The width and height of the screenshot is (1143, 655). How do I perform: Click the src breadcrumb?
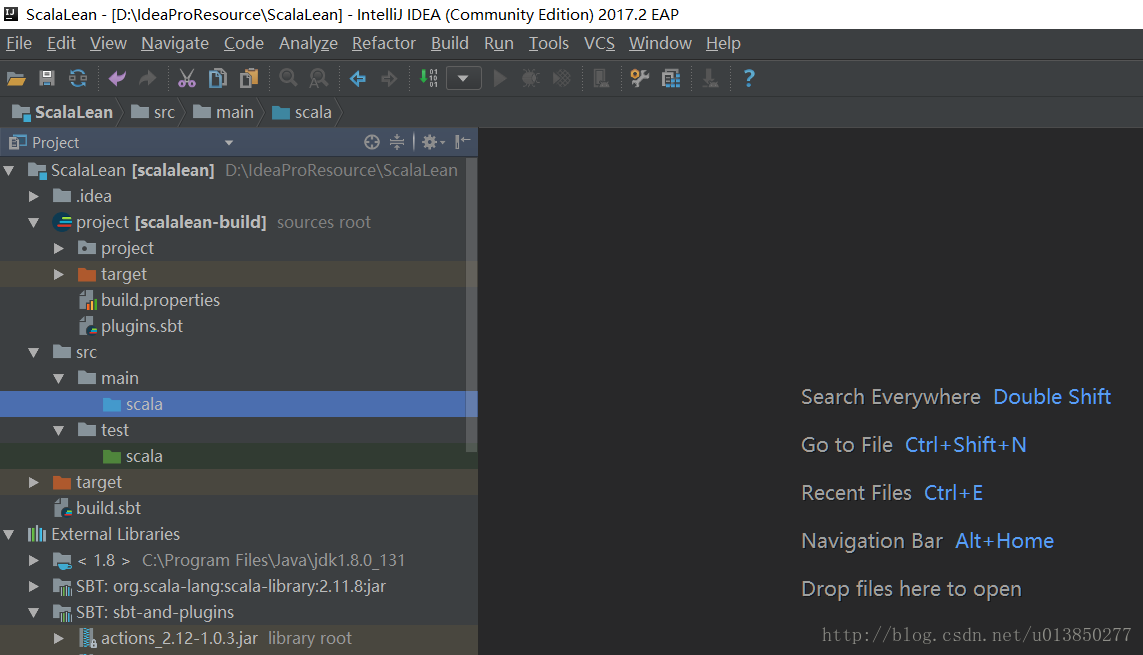tap(153, 112)
